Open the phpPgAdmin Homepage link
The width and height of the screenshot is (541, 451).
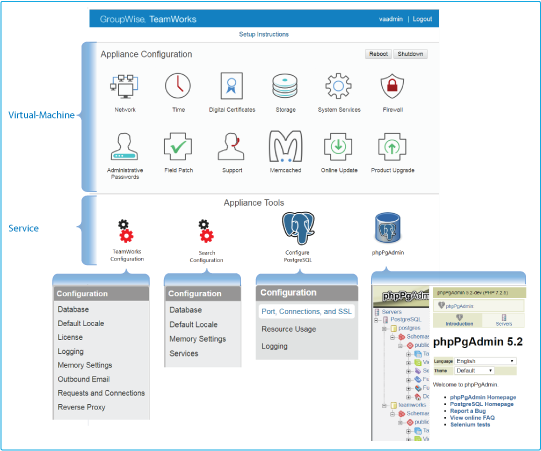pyautogui.click(x=483, y=397)
